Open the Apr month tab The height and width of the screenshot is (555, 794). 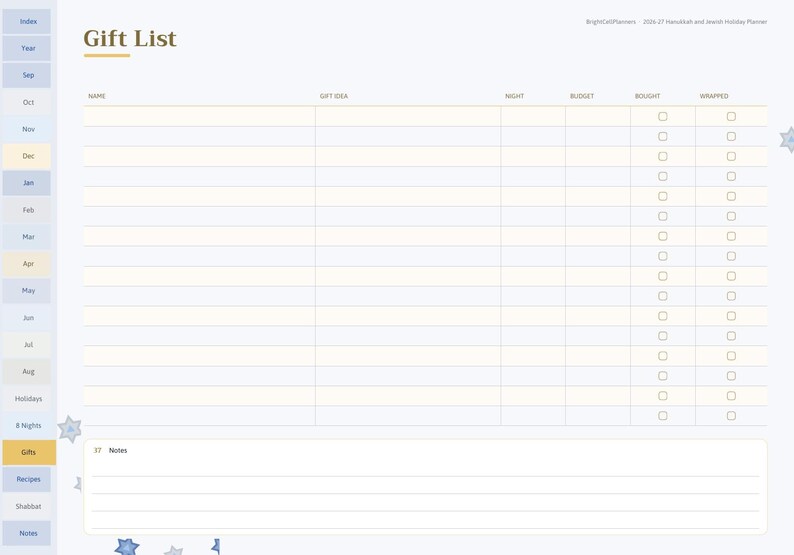[27, 264]
